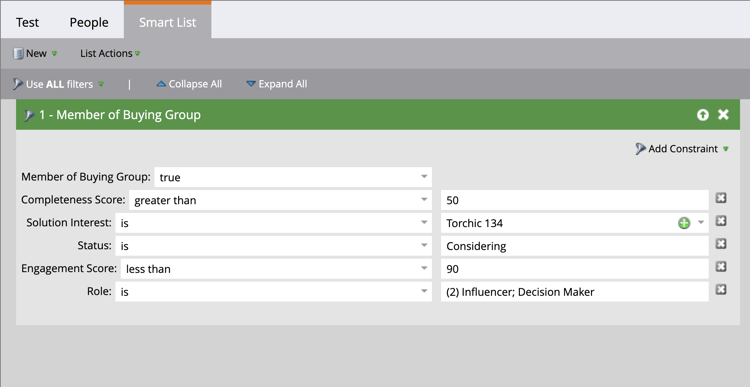Click the Role value Influencer; Decision Maker

574,292
